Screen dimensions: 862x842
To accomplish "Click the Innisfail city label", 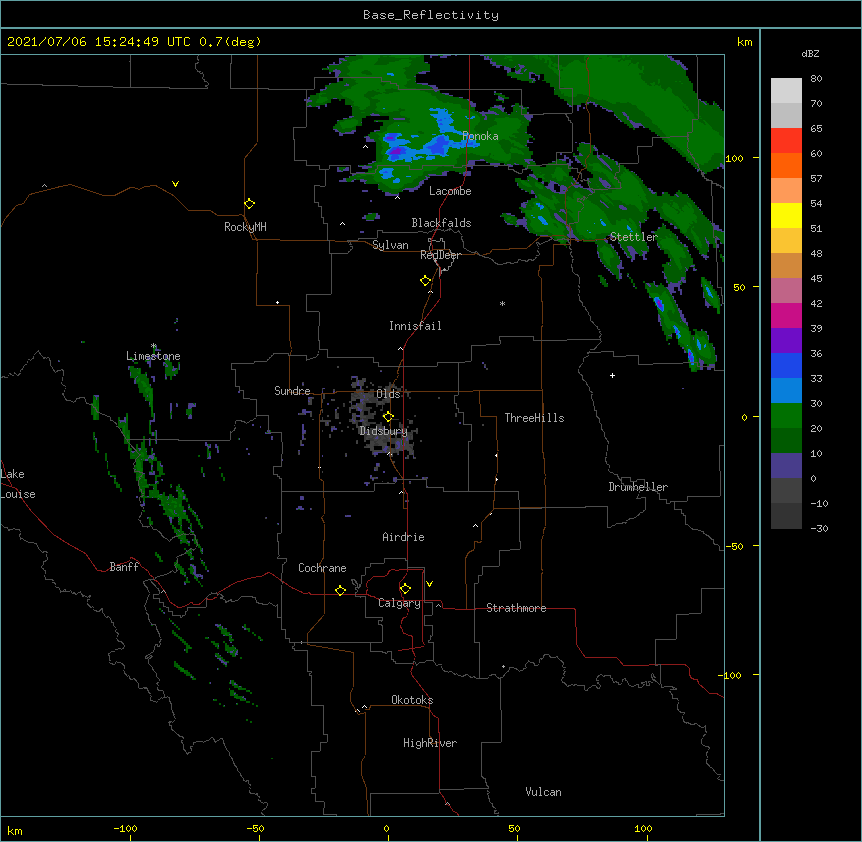I will point(415,326).
